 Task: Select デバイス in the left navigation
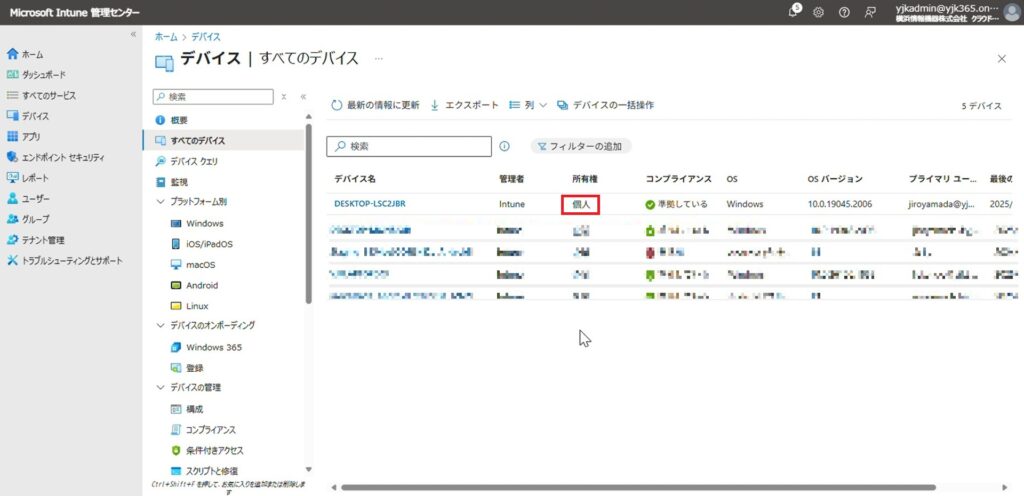(35, 116)
